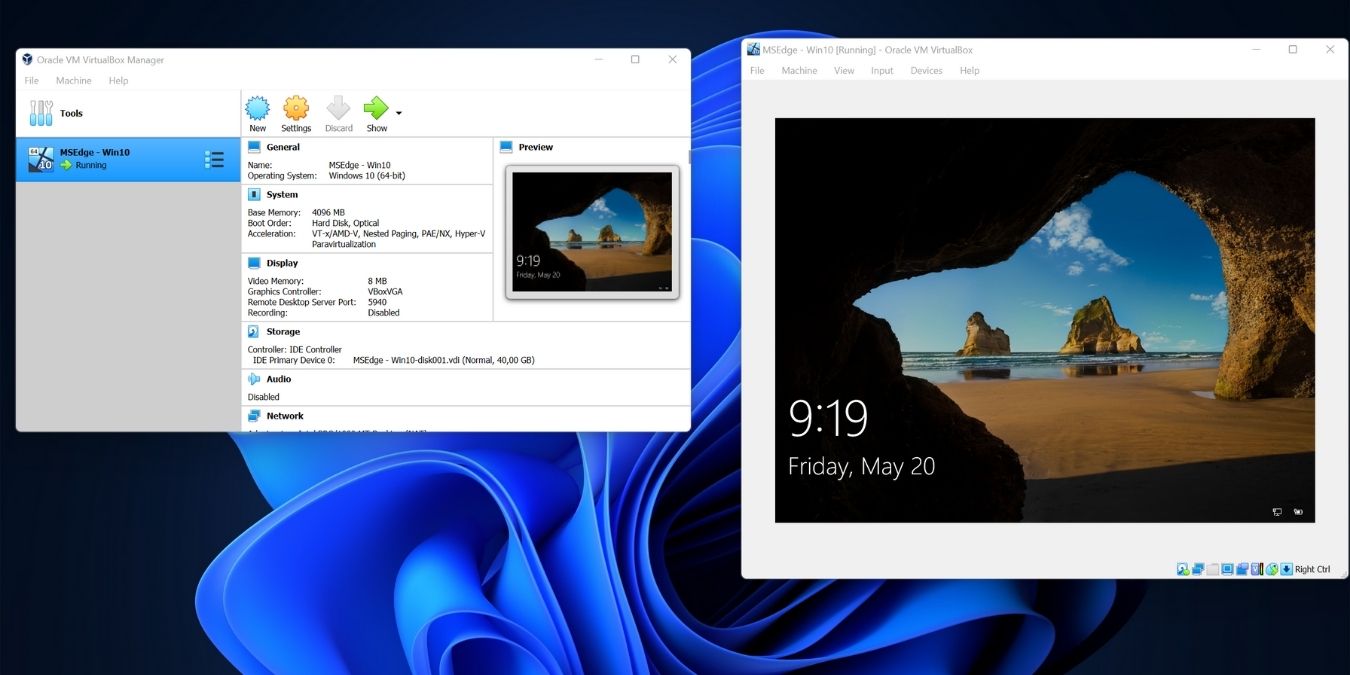Click the hard disk activity icon in status bar
The image size is (1350, 675).
click(x=1183, y=568)
